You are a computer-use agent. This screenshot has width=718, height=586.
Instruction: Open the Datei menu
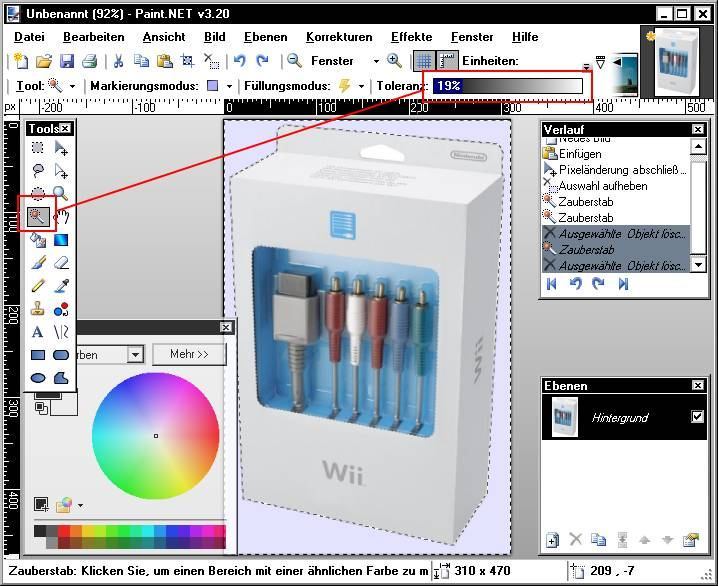29,37
